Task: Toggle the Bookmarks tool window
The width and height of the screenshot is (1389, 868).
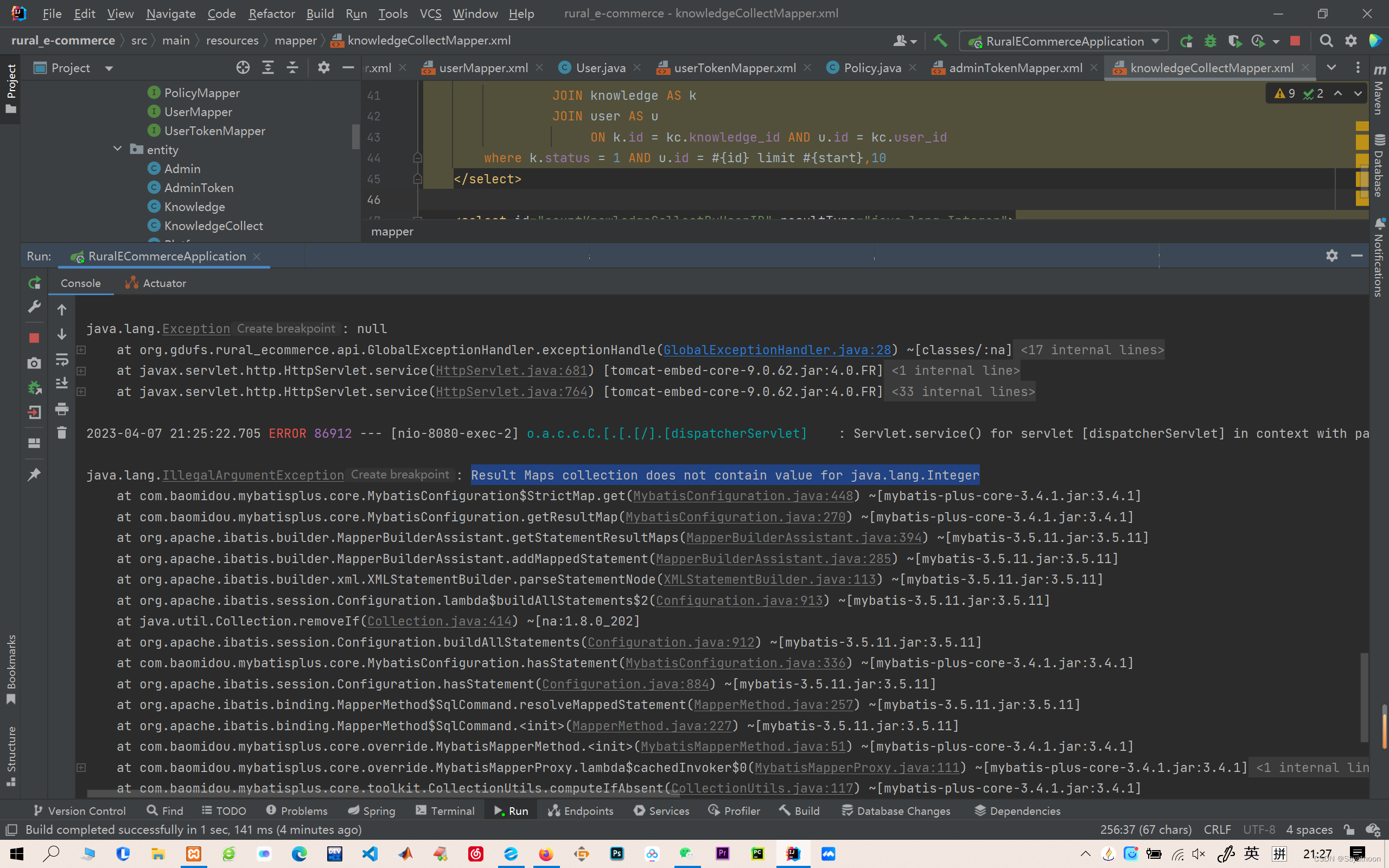Action: [x=10, y=669]
